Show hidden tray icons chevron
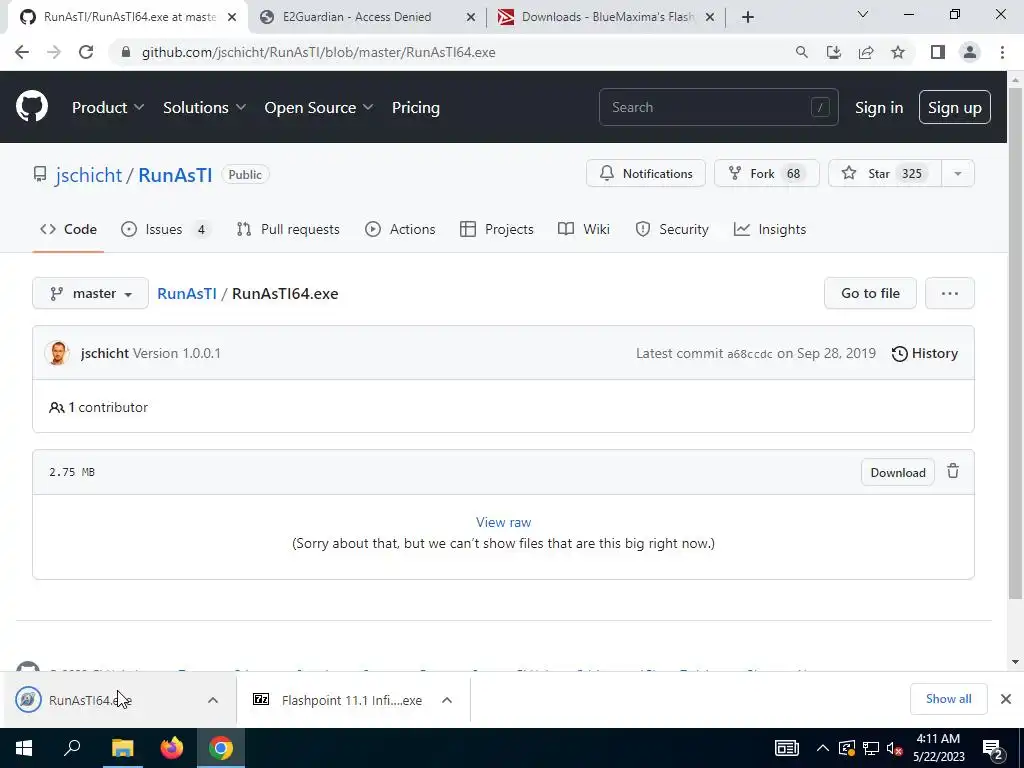This screenshot has width=1024, height=768. (x=823, y=748)
